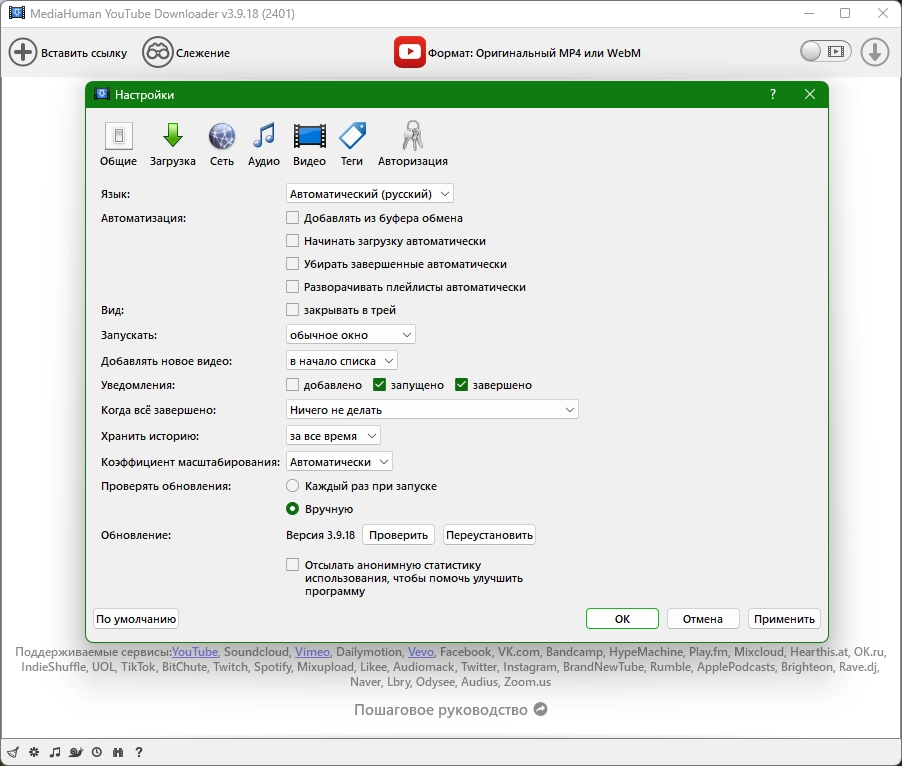
Task: Click the help question mark in Настройки title
Action: tap(773, 94)
